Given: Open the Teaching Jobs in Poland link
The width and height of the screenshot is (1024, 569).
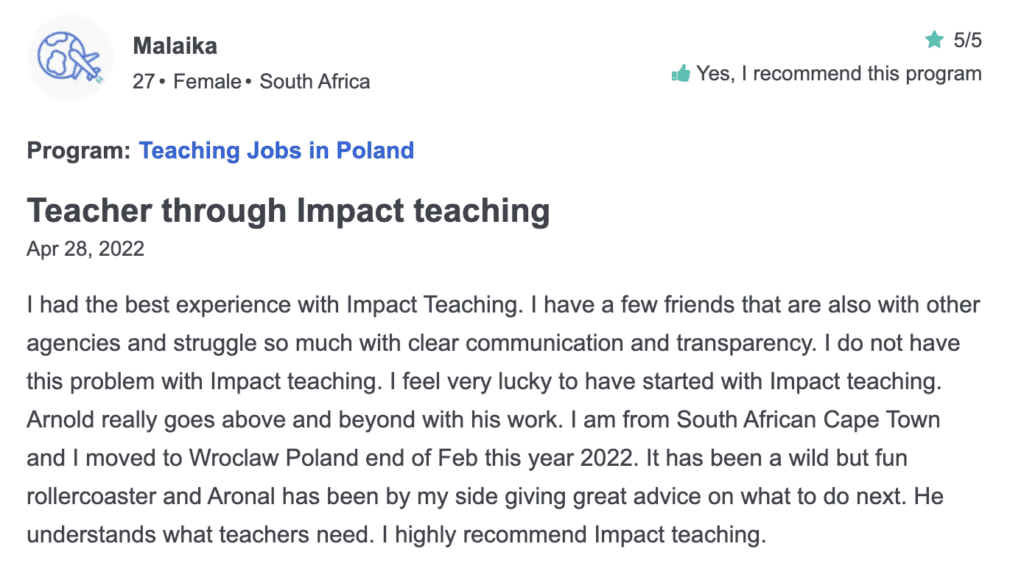Looking at the screenshot, I should point(276,150).
